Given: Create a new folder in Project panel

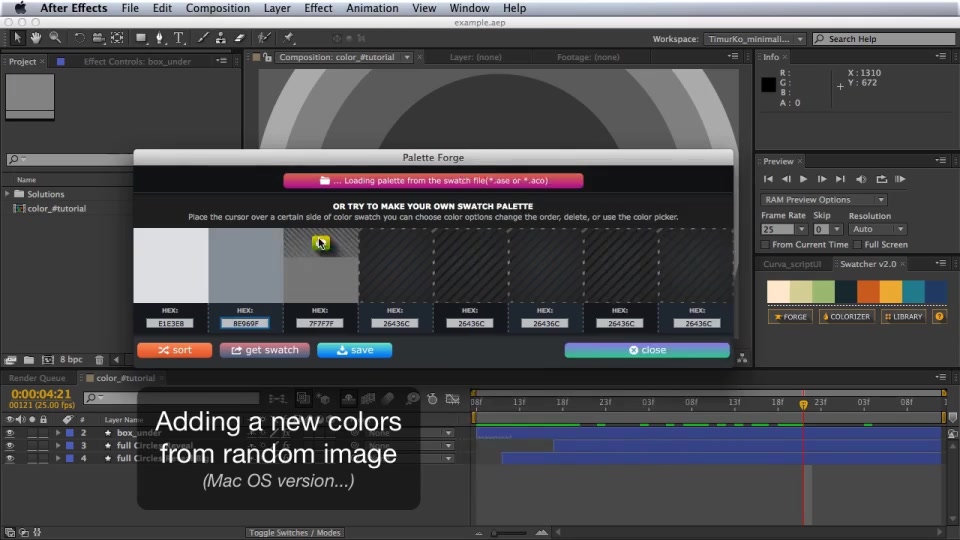Looking at the screenshot, I should [29, 360].
